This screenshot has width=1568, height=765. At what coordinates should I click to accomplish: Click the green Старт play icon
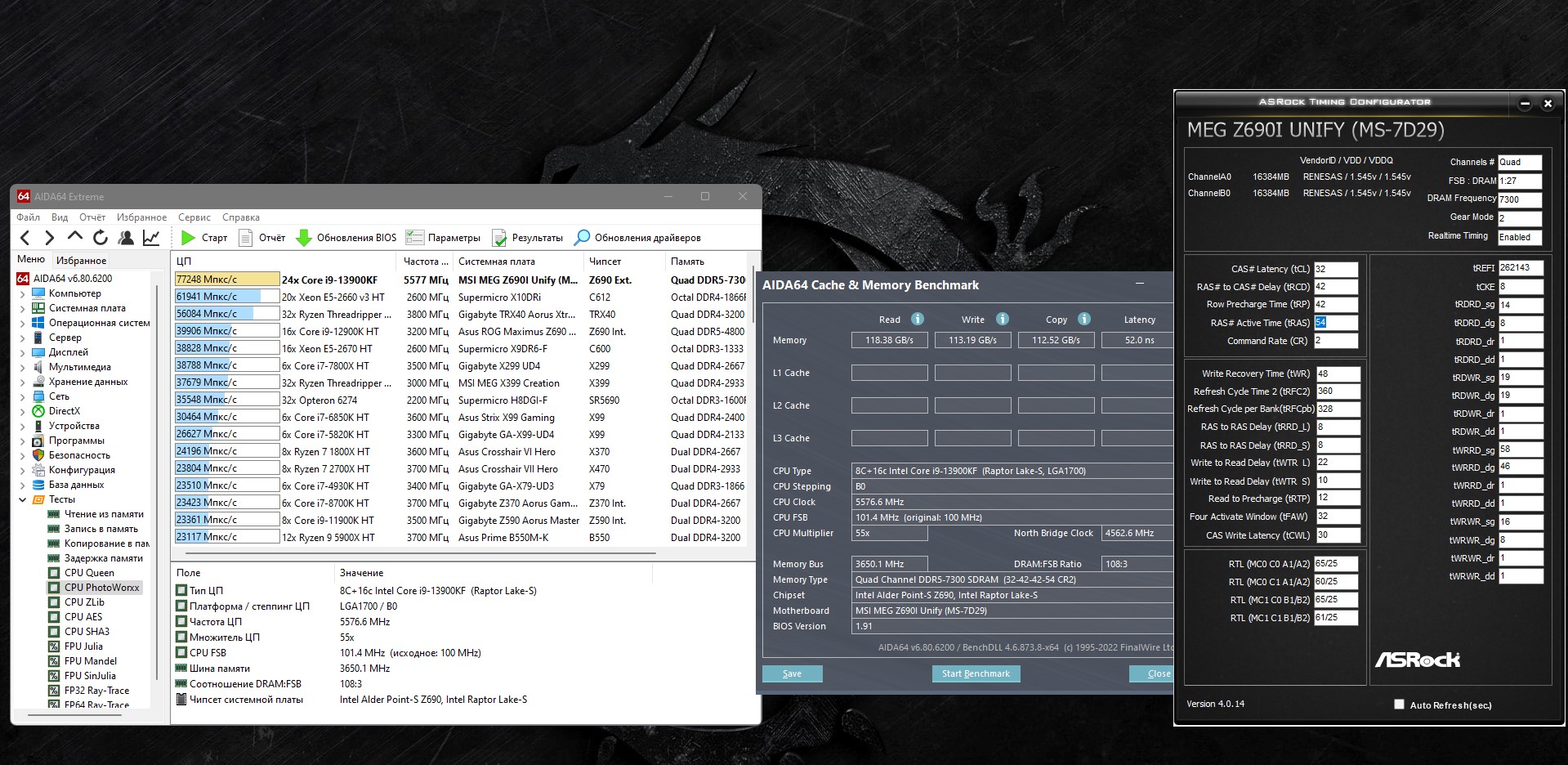[188, 238]
